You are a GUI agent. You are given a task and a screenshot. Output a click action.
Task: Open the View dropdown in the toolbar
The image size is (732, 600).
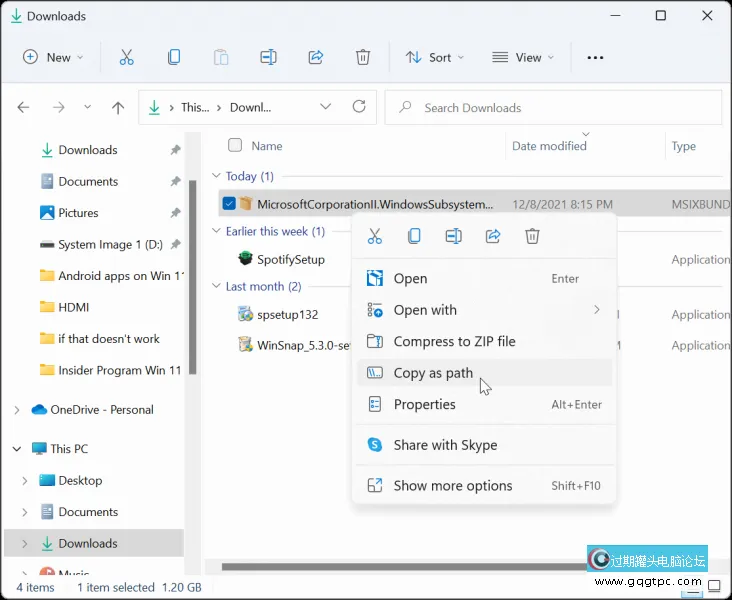tap(521, 58)
